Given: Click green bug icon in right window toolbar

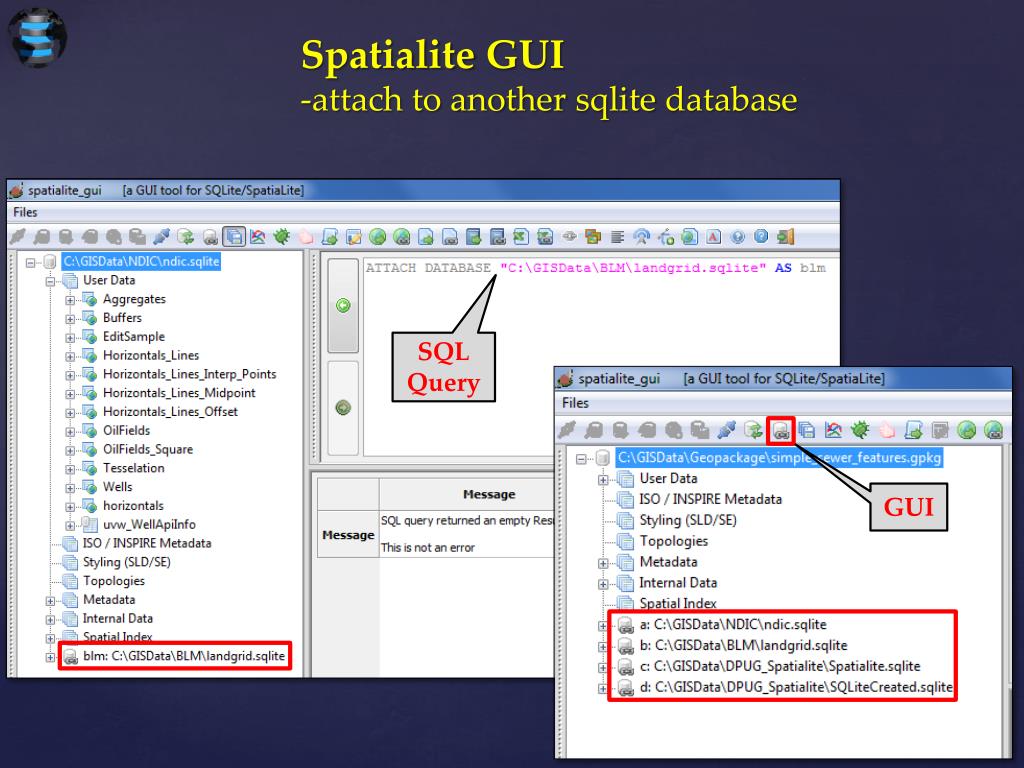Looking at the screenshot, I should (x=860, y=430).
